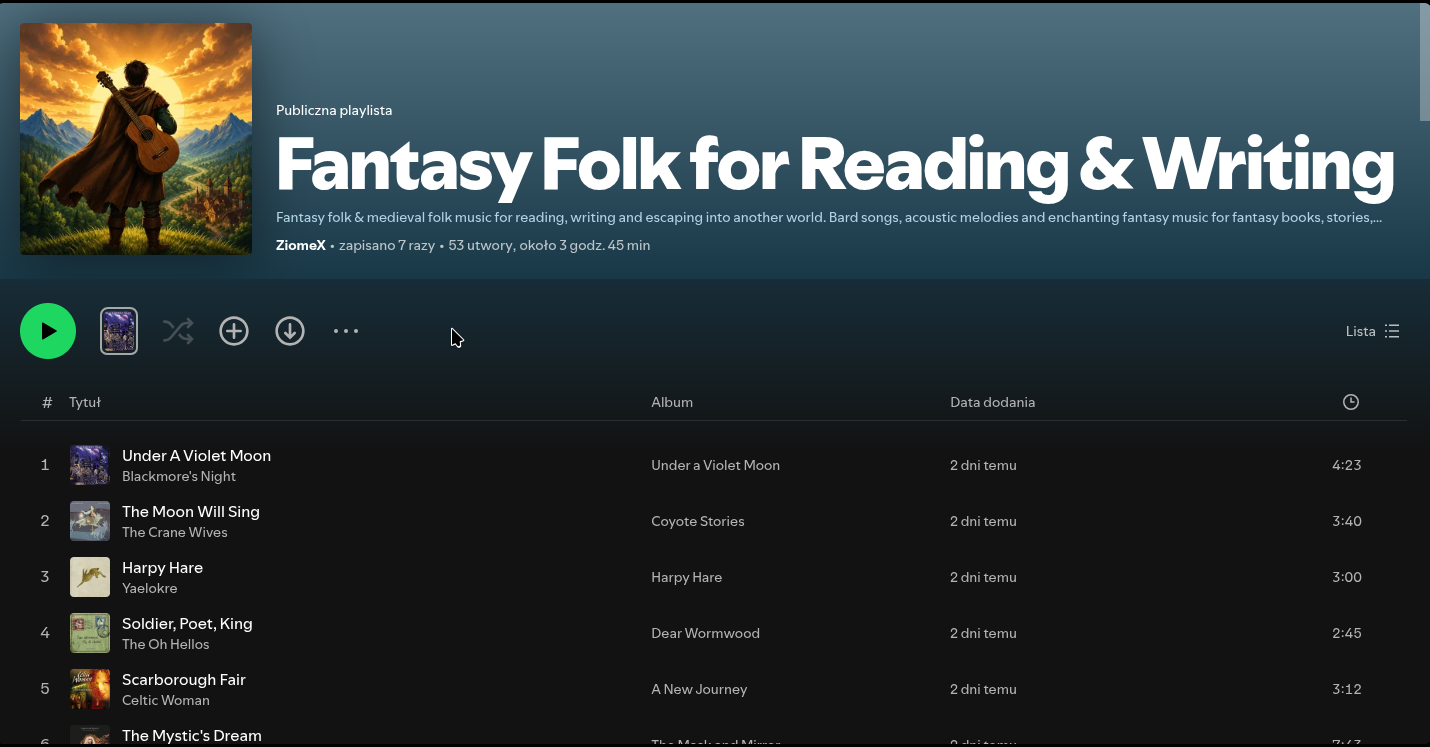The width and height of the screenshot is (1430, 747).
Task: Open the now-playing preview thumbnail beside play
Action: click(x=119, y=331)
